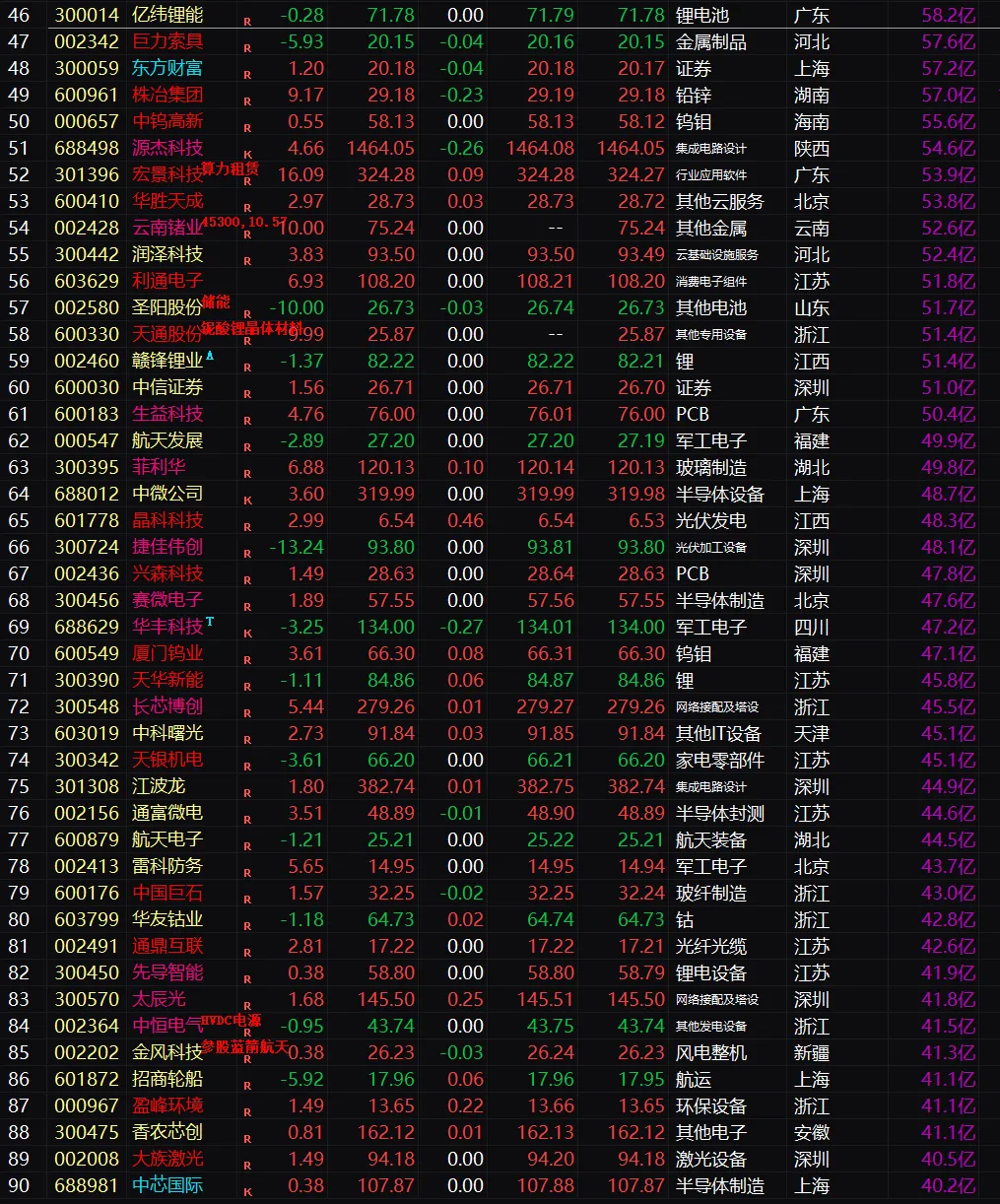Select the -13.24 change of 捷佳伟创
Screen dimensions: 1000x1204
pyautogui.click(x=297, y=547)
